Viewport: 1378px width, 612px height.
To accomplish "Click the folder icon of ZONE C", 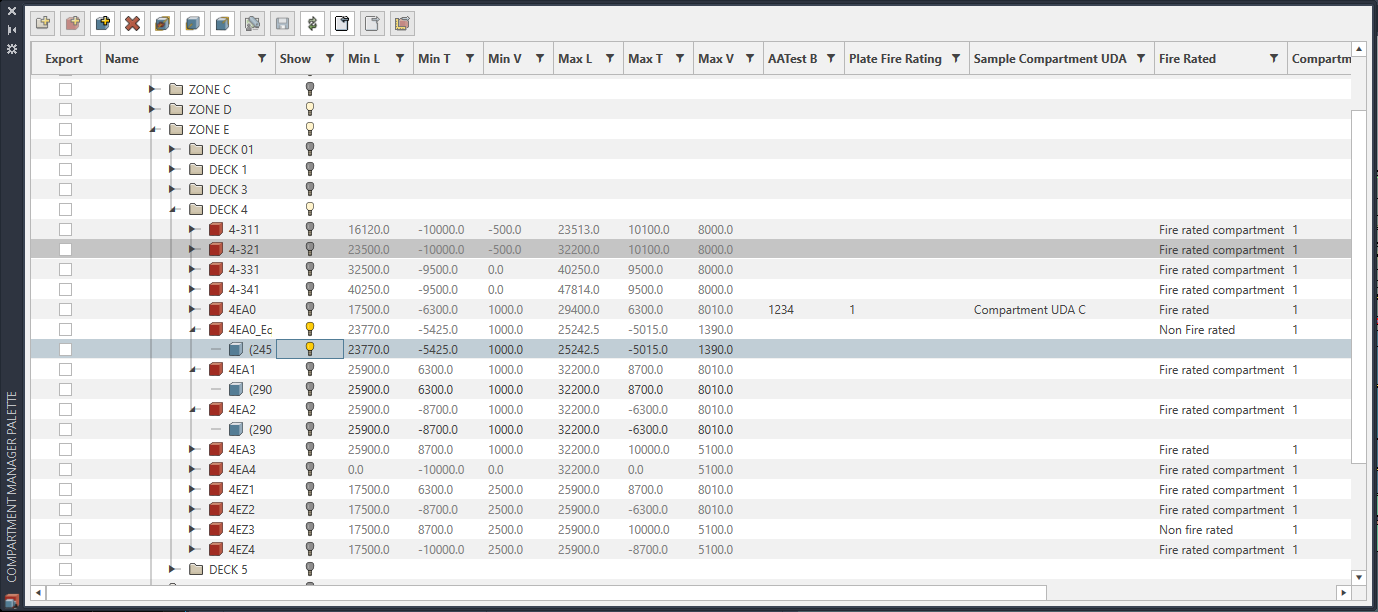I will coord(176,89).
